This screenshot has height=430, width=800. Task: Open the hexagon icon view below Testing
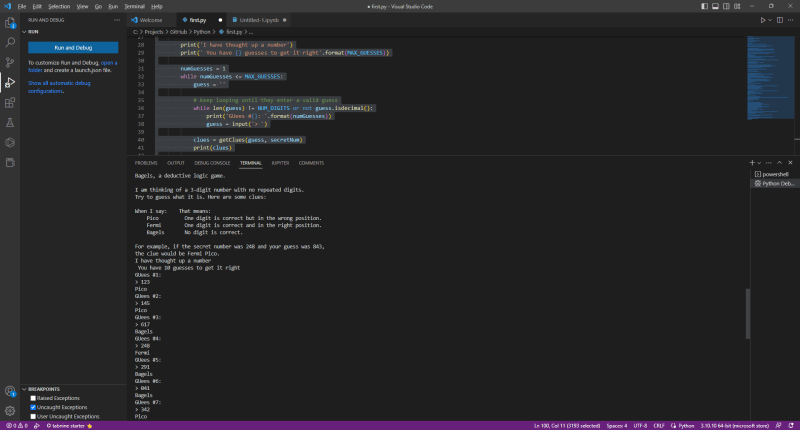(10, 142)
